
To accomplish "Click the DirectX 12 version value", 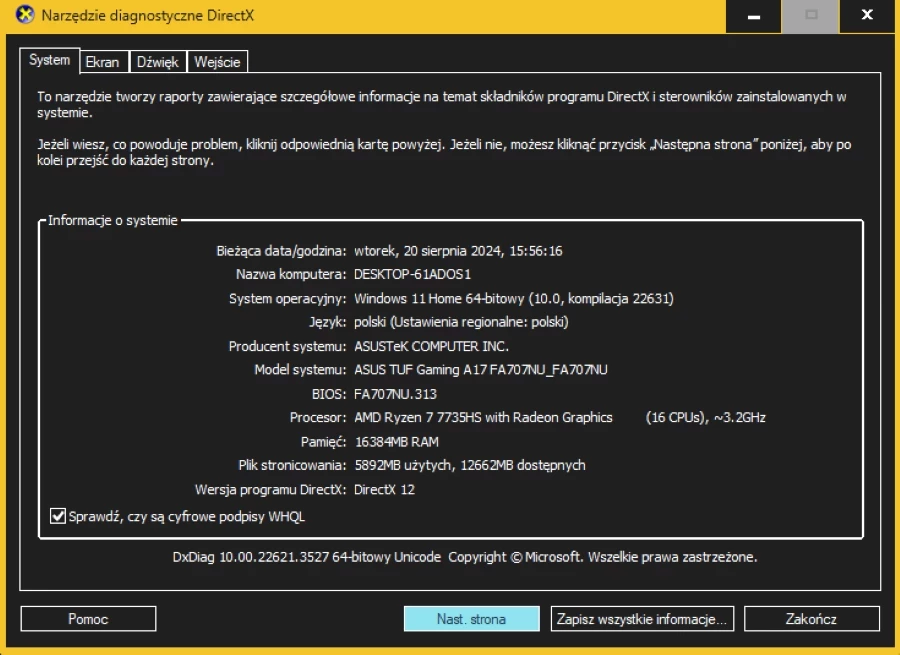I will (384, 489).
